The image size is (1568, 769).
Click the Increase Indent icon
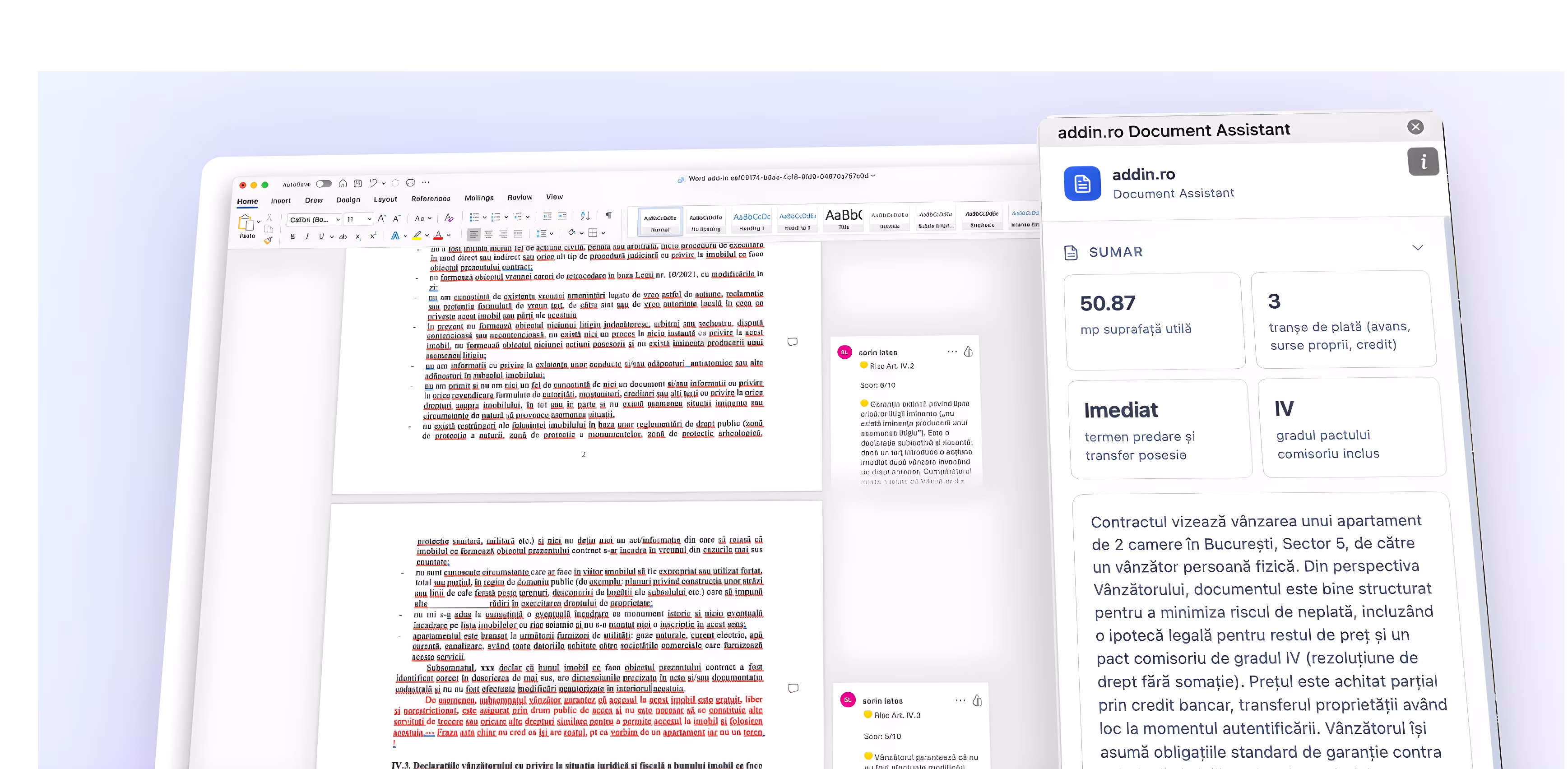click(x=562, y=216)
